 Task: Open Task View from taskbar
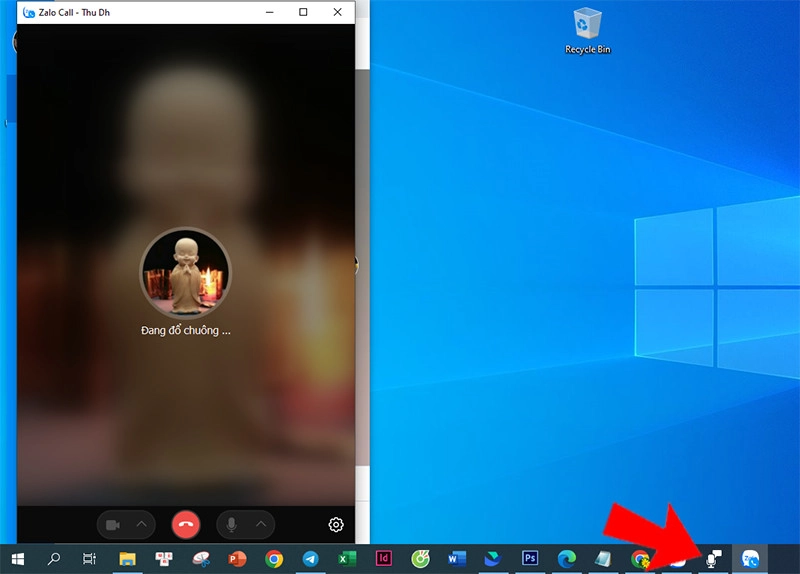(90, 559)
